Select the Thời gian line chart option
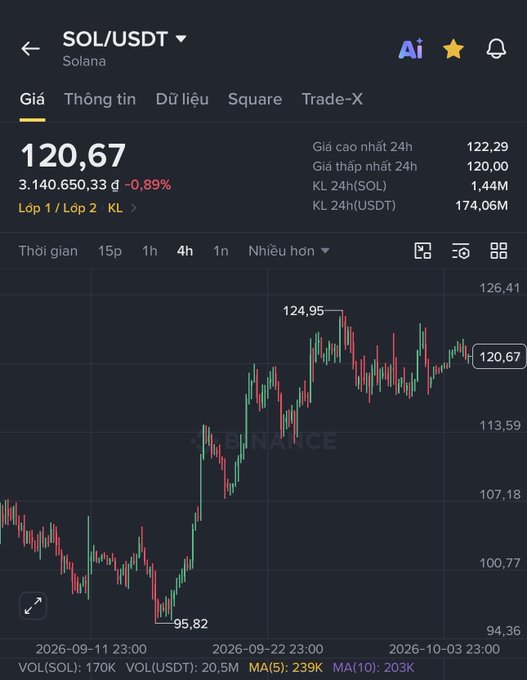 click(48, 251)
